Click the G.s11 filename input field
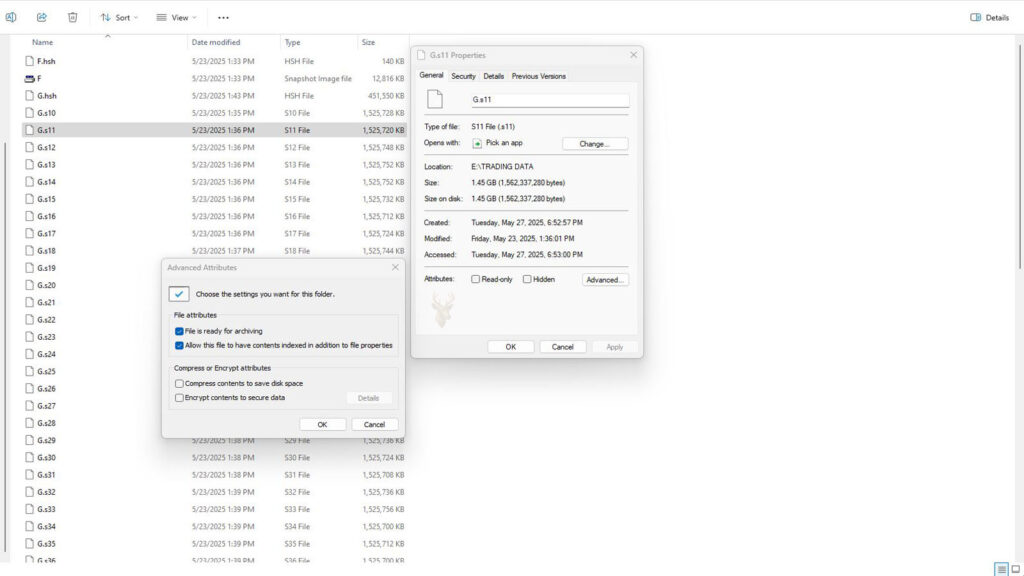 pyautogui.click(x=550, y=100)
